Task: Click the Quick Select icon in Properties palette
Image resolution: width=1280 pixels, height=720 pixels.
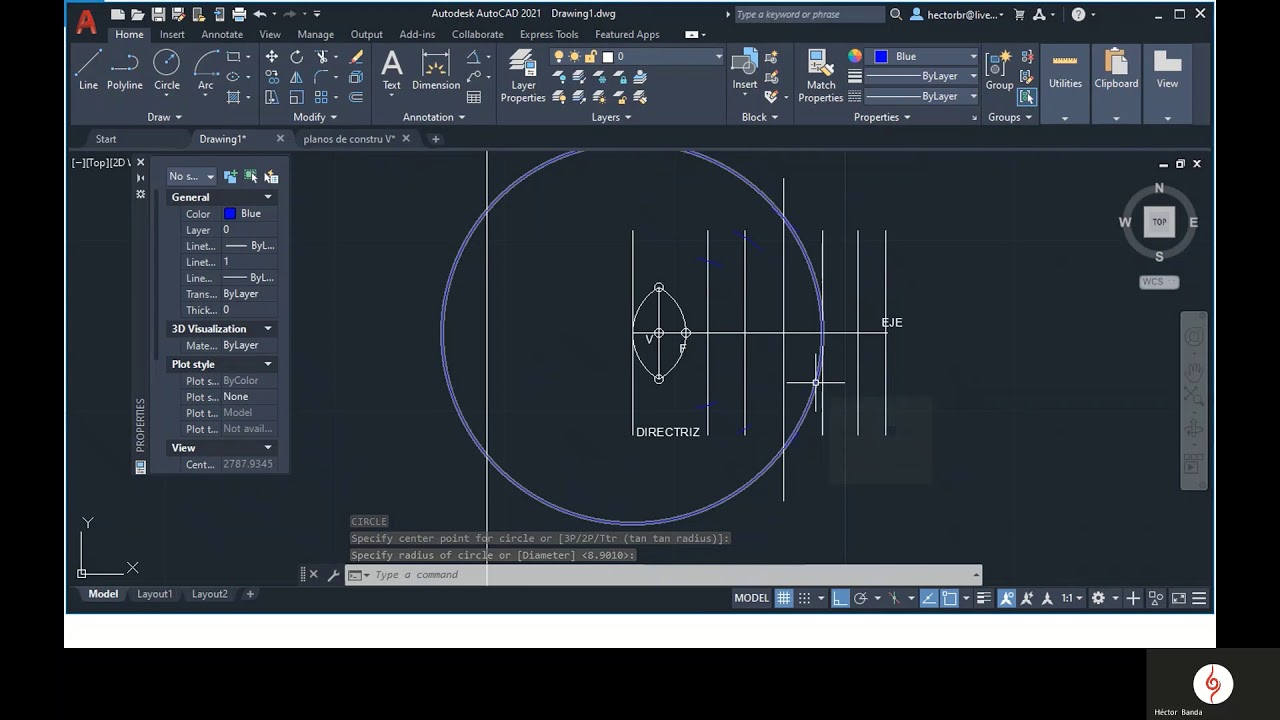Action: coord(271,177)
